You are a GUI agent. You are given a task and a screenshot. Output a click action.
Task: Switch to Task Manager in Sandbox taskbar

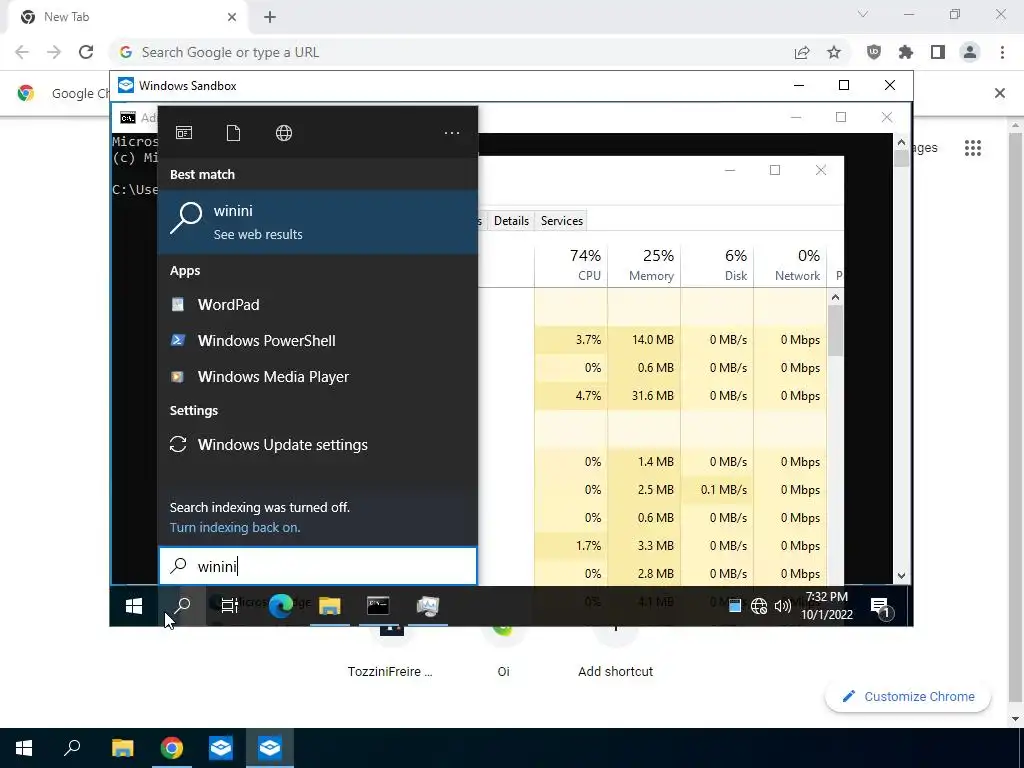coord(428,607)
